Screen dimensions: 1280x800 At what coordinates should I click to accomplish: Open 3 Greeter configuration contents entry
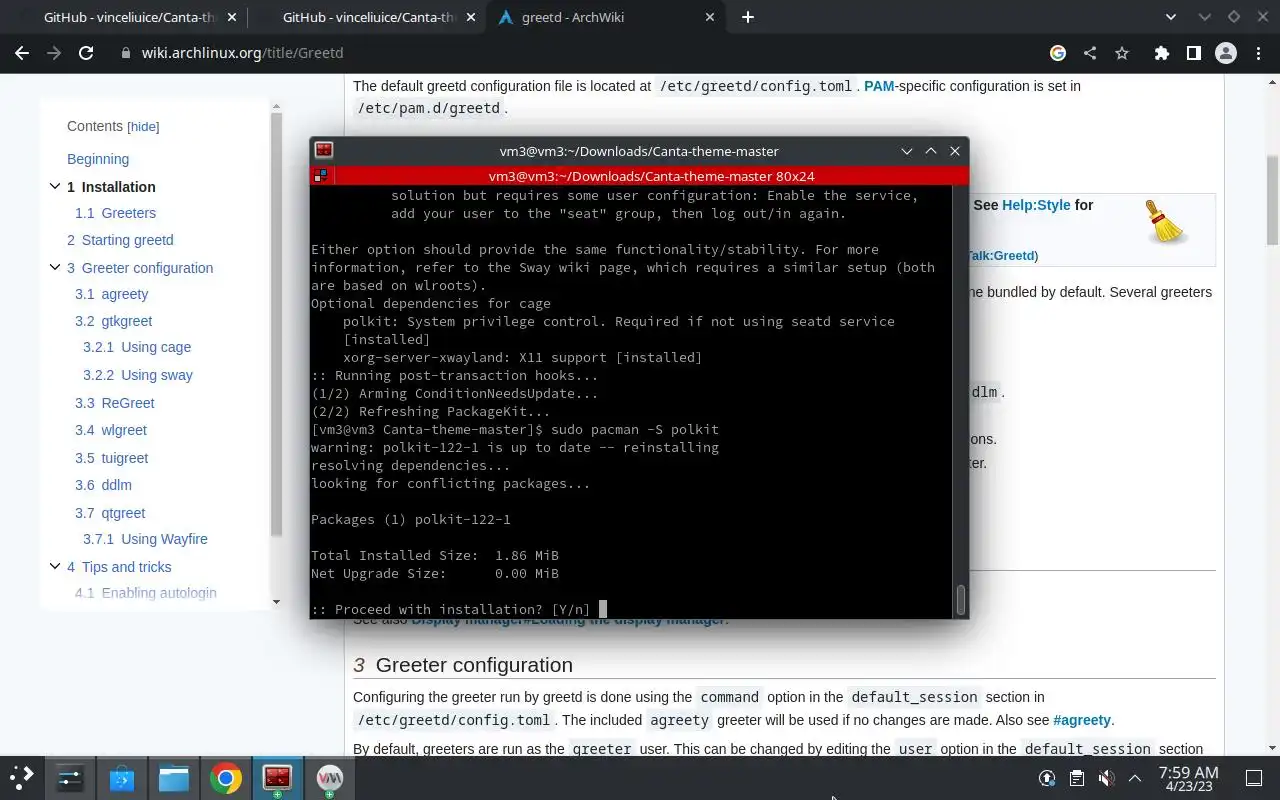tap(140, 268)
